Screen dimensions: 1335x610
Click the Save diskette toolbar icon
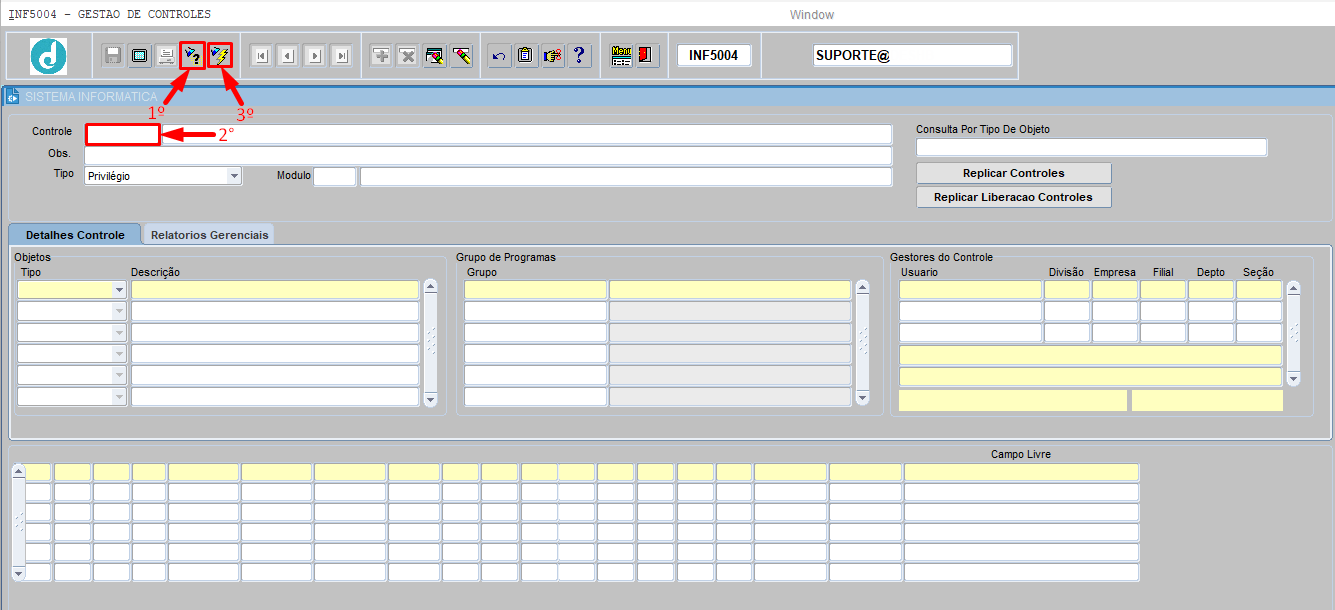click(x=113, y=56)
